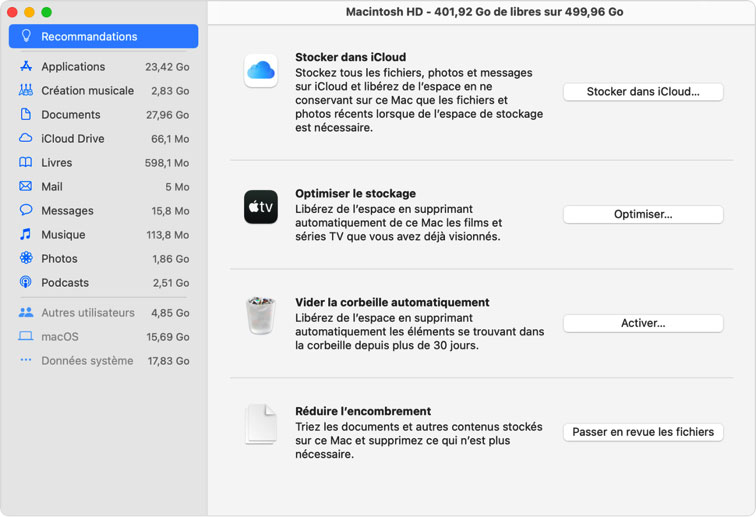The image size is (756, 517).
Task: Click the 66,1 Mo iCloud Drive size
Action: pyautogui.click(x=170, y=139)
